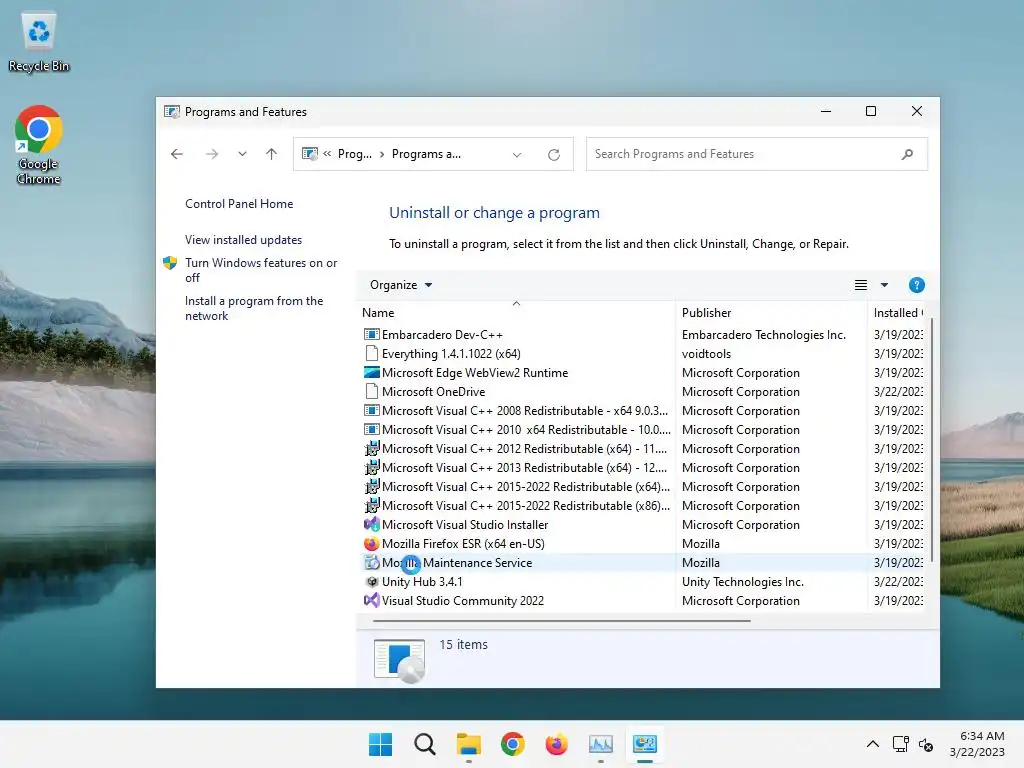Click the Control Panel taskbar icon
The image size is (1024, 768).
tap(645, 744)
